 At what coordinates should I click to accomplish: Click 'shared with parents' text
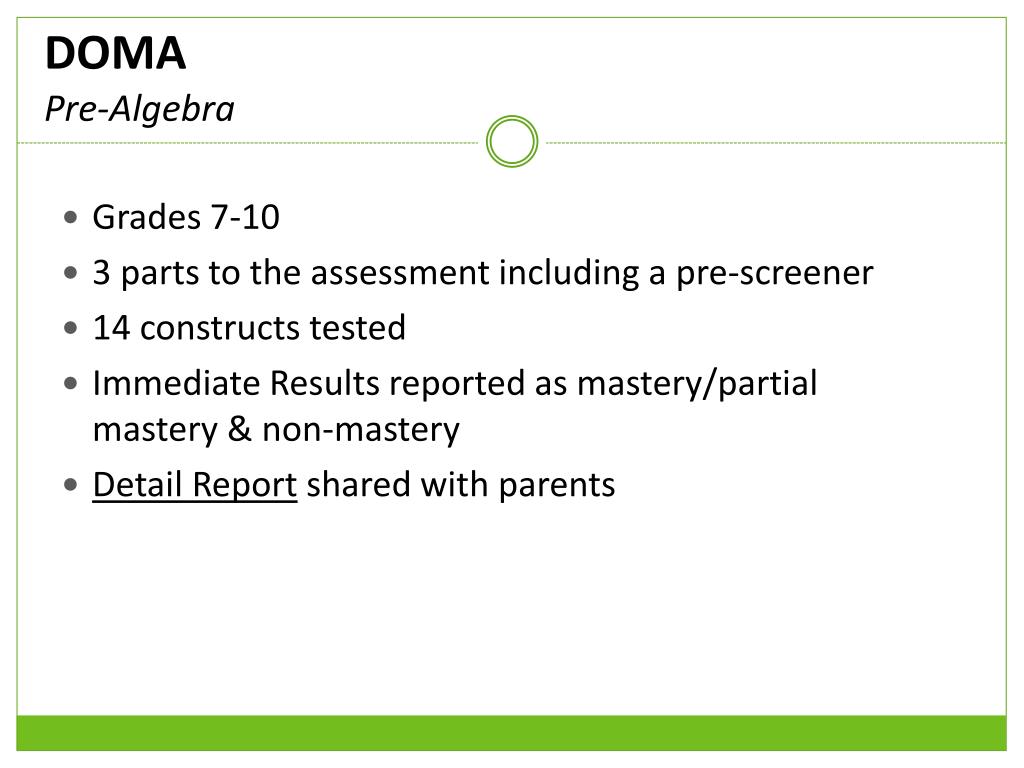click(460, 485)
